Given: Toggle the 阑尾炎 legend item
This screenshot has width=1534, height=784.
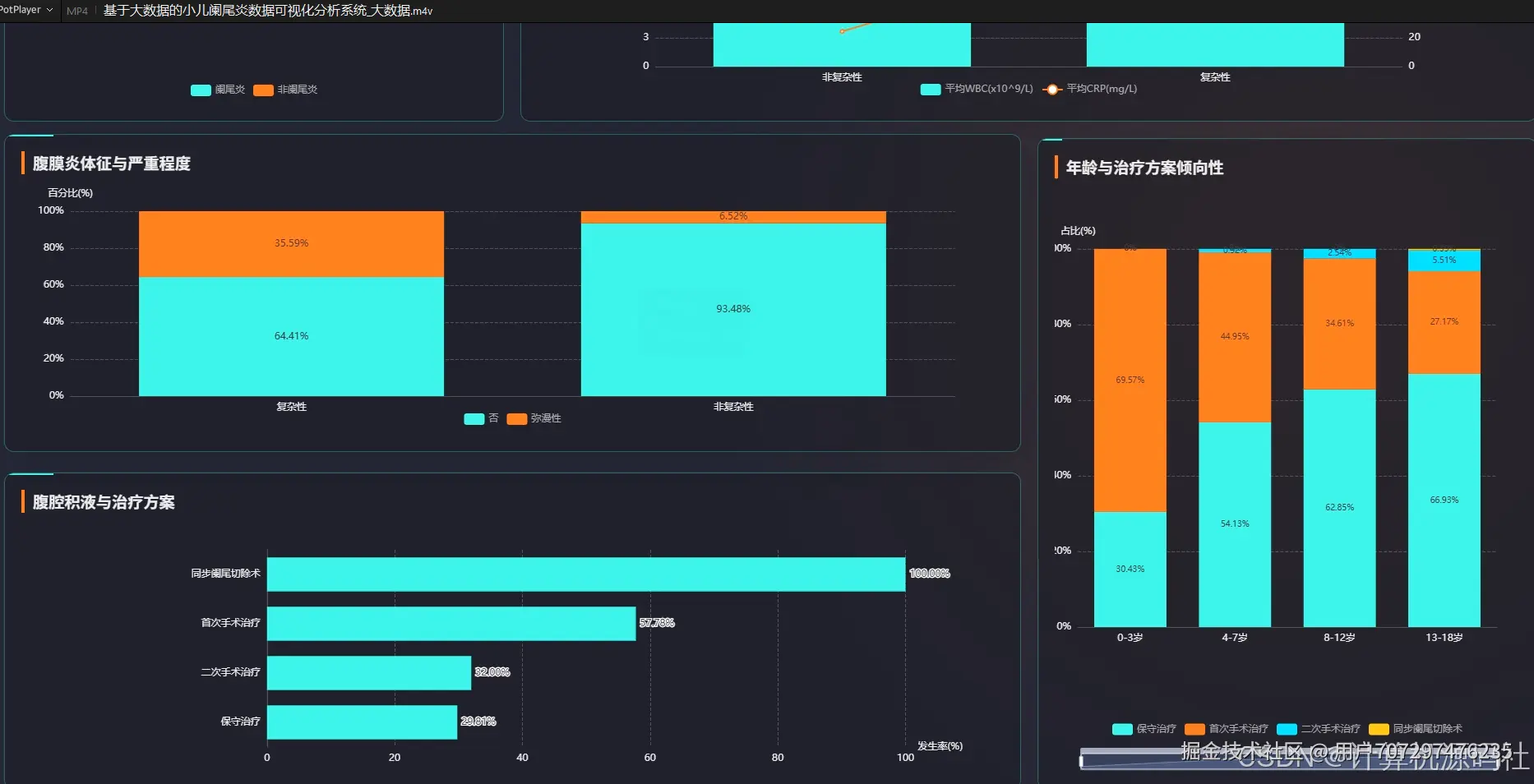Looking at the screenshot, I should [x=218, y=90].
